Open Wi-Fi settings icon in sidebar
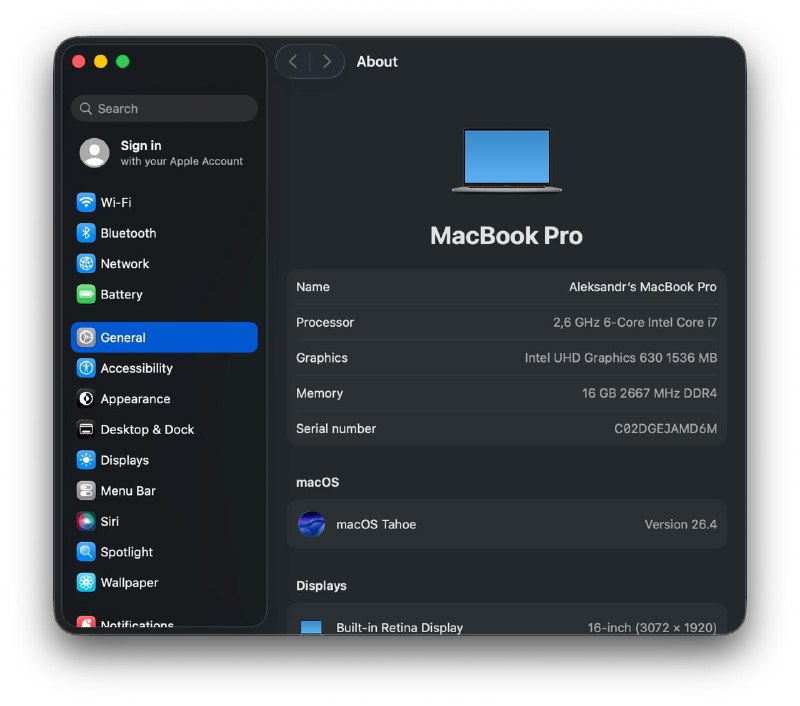The height and width of the screenshot is (706, 800). (86, 202)
